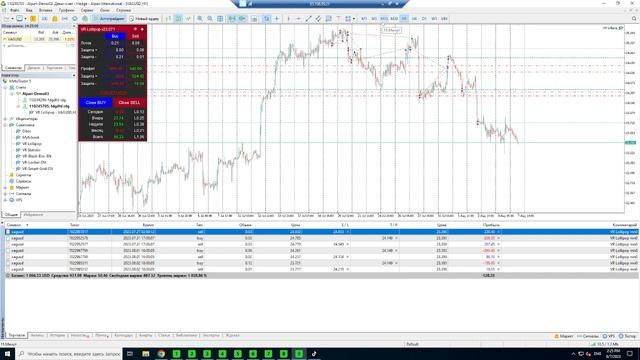
Task: Collapse the Alpari Demo03 node
Action: coord(12,94)
